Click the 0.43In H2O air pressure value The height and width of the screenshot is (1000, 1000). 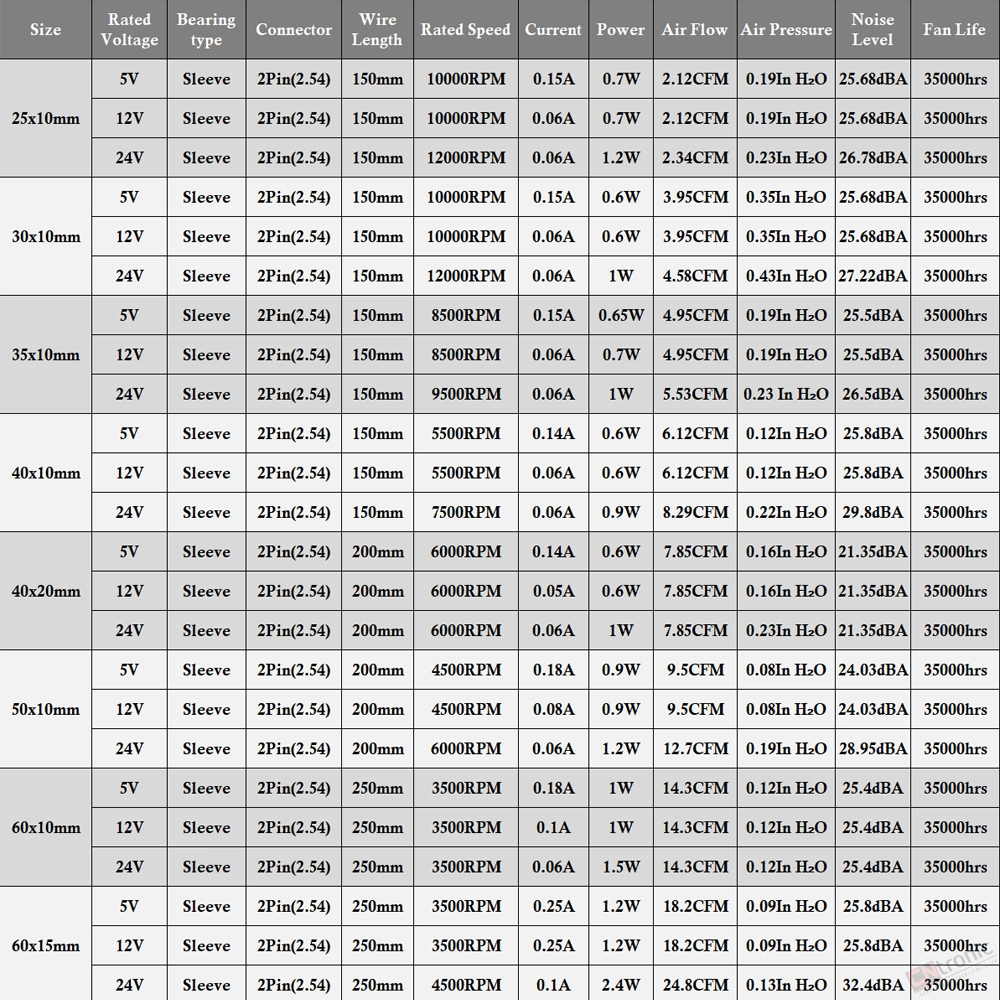pos(786,276)
